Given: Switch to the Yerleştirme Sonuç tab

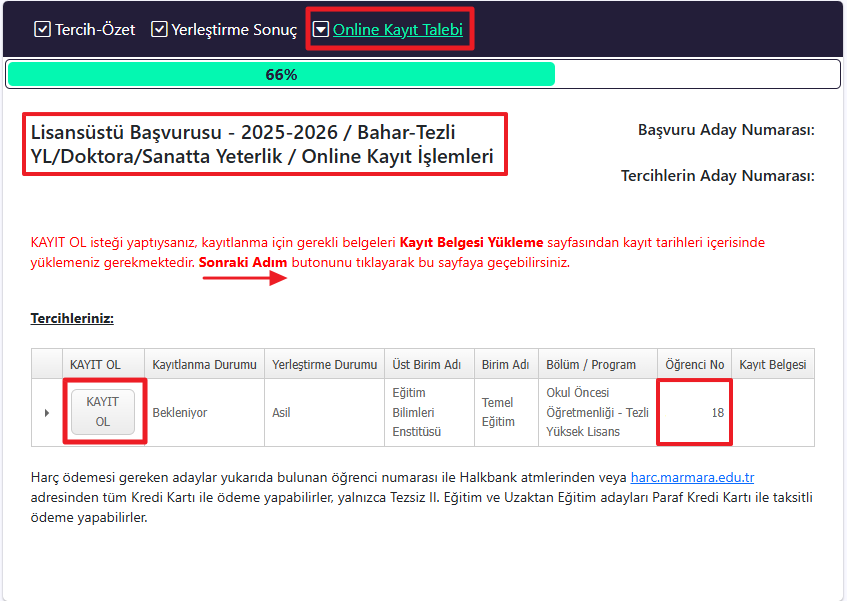Looking at the screenshot, I should pos(230,30).
